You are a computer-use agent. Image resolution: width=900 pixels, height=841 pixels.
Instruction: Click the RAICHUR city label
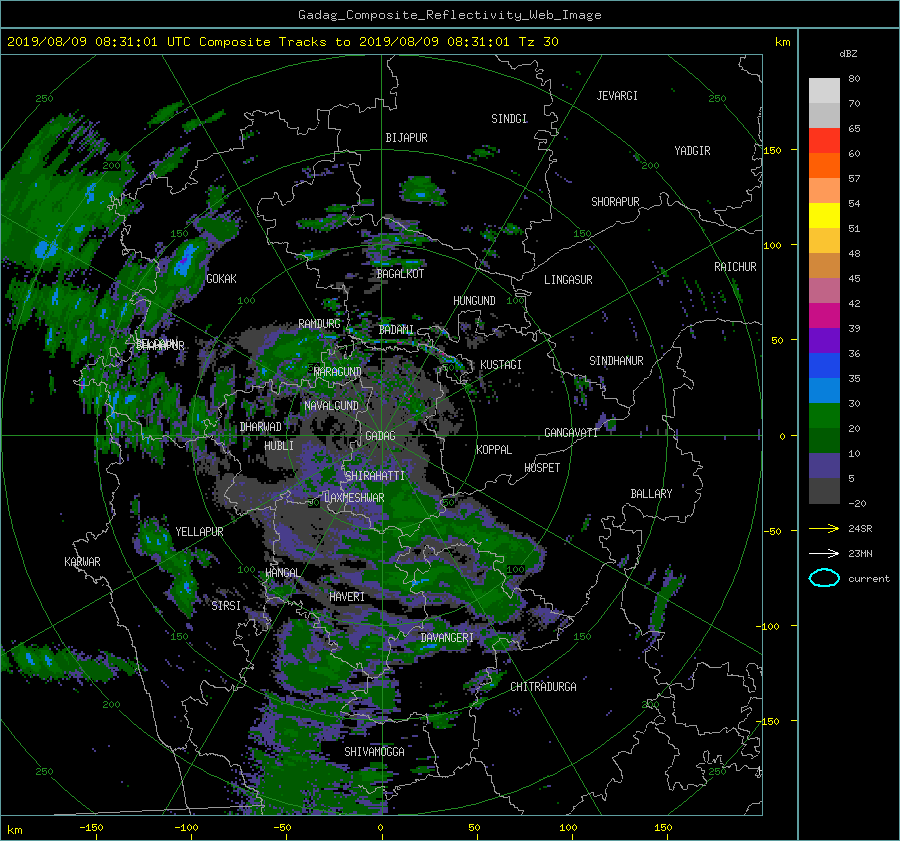coord(735,267)
